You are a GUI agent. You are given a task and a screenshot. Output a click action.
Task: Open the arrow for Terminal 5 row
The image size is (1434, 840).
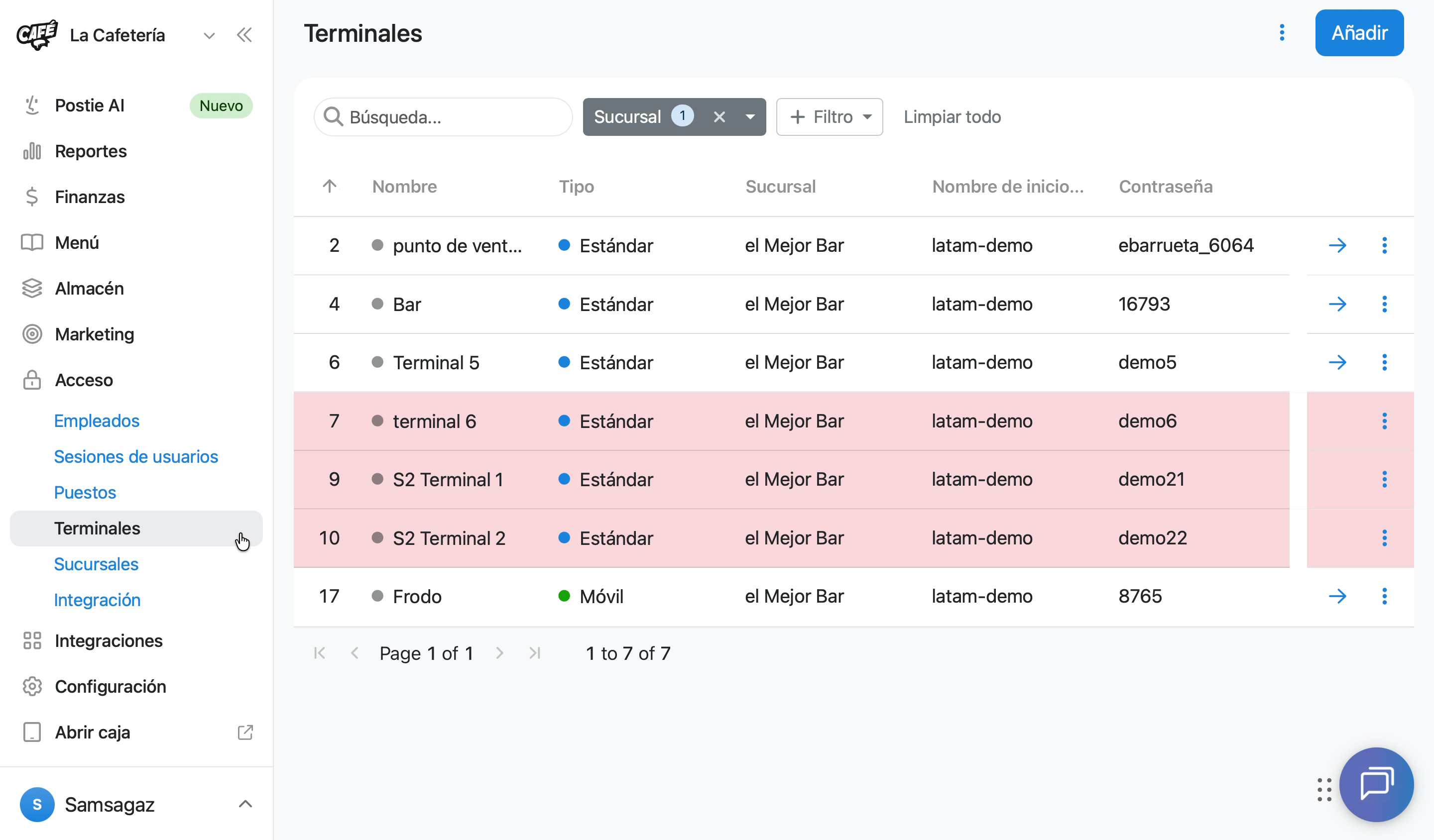(x=1337, y=362)
